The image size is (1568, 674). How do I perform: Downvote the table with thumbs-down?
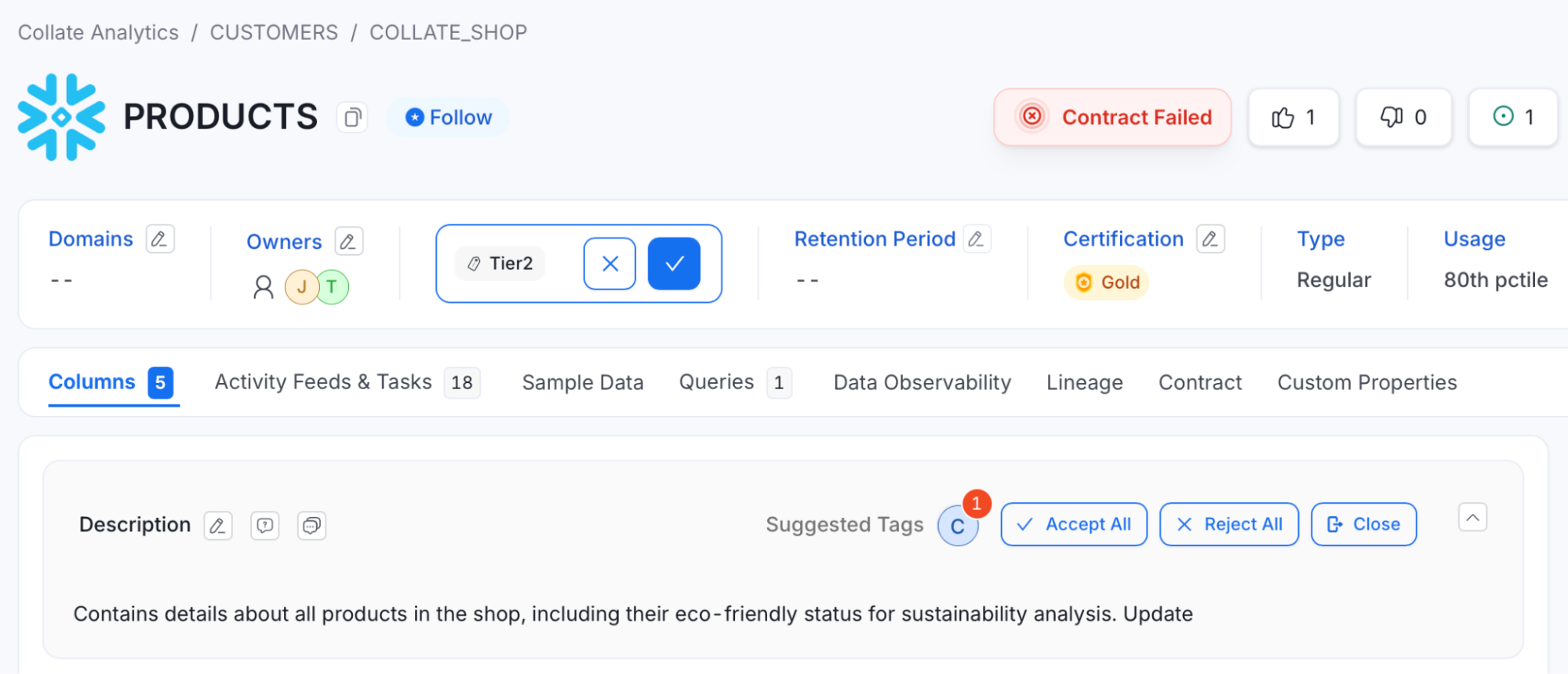(1403, 118)
